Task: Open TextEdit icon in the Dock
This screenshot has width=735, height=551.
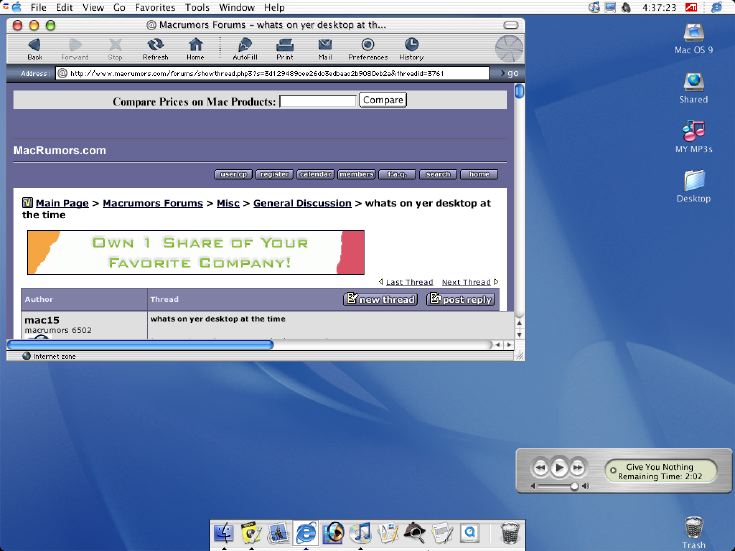Action: [442, 534]
